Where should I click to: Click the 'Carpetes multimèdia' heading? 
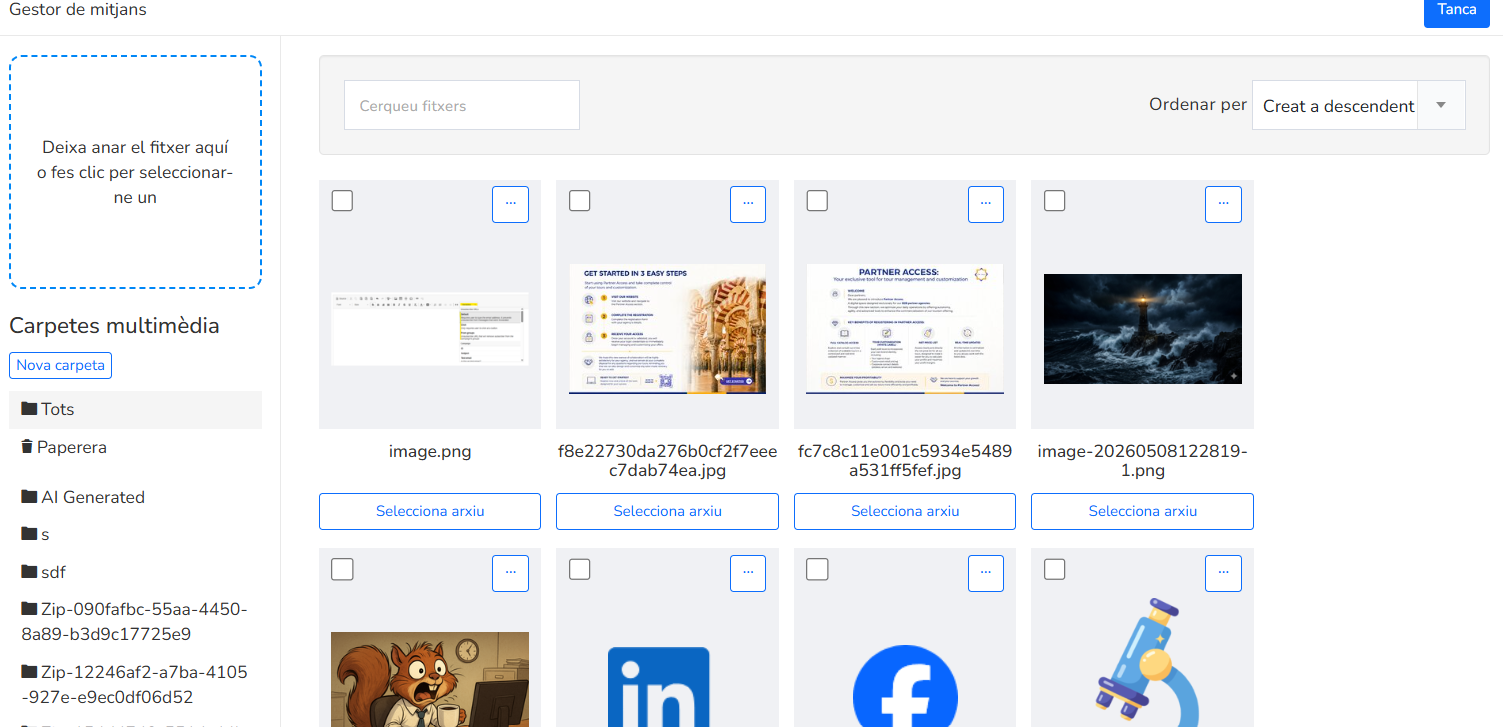point(114,326)
